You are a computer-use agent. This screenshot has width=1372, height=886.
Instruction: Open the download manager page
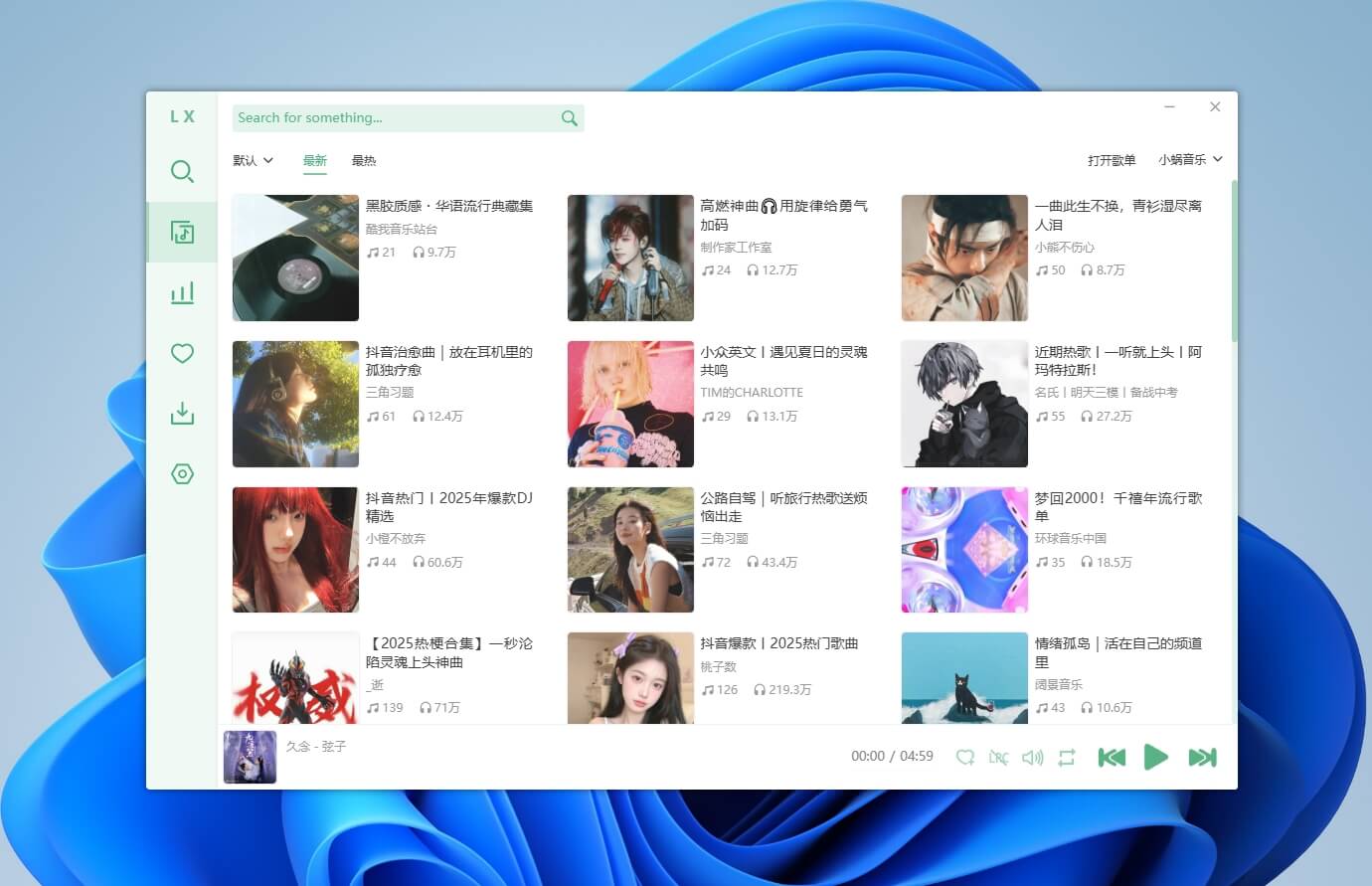tap(182, 414)
